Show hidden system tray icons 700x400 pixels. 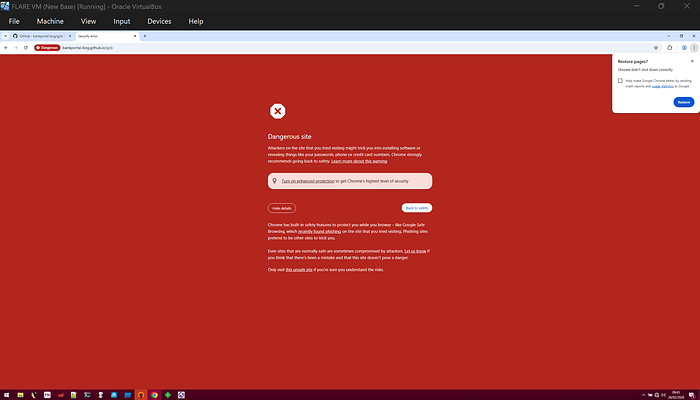click(643, 395)
